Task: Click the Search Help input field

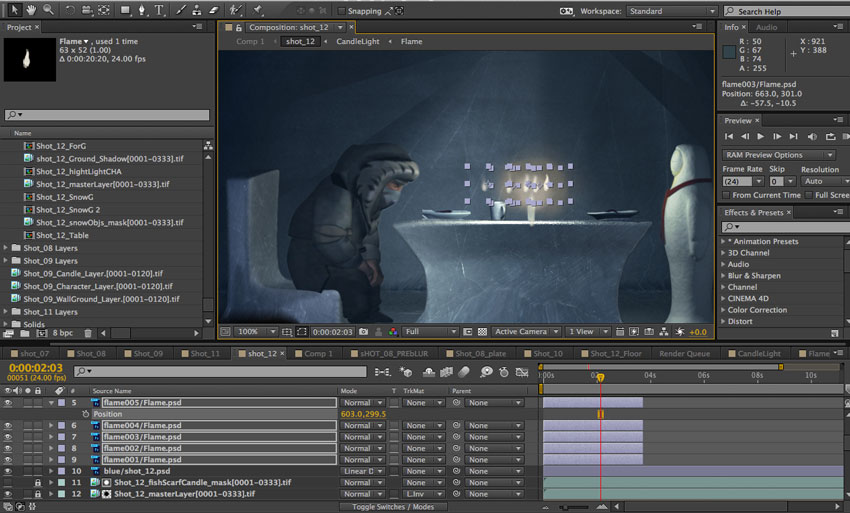Action: (786, 11)
